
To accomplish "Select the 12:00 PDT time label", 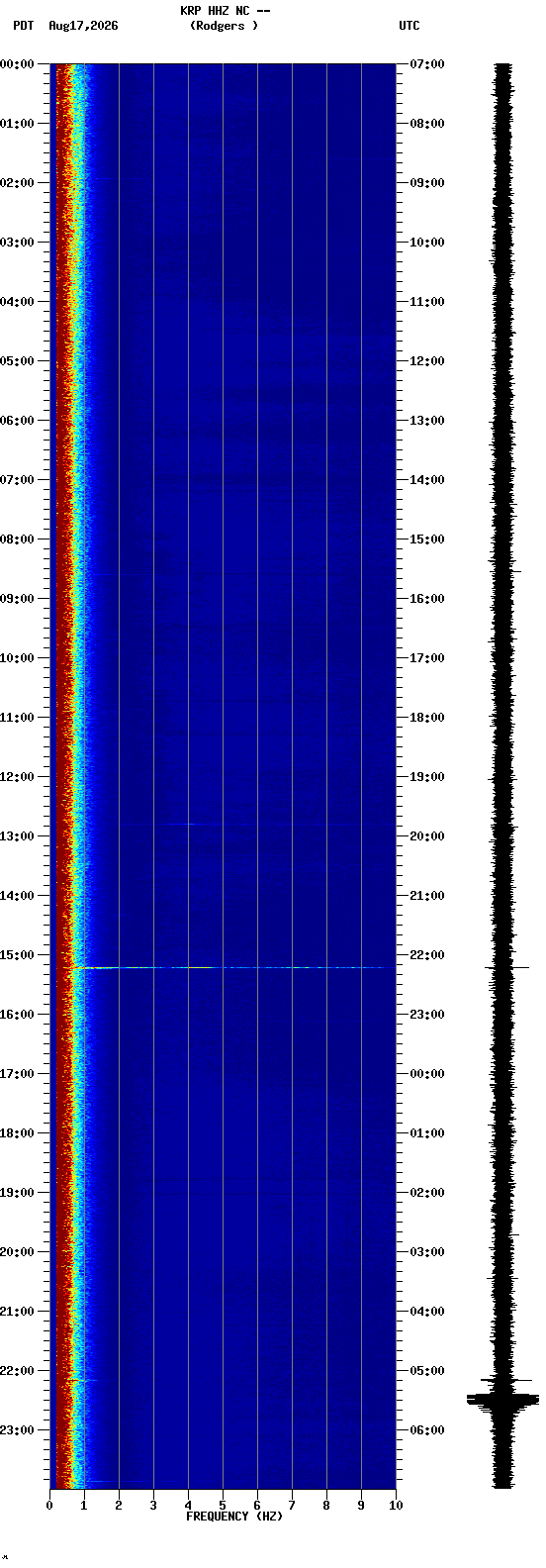I will point(17,777).
